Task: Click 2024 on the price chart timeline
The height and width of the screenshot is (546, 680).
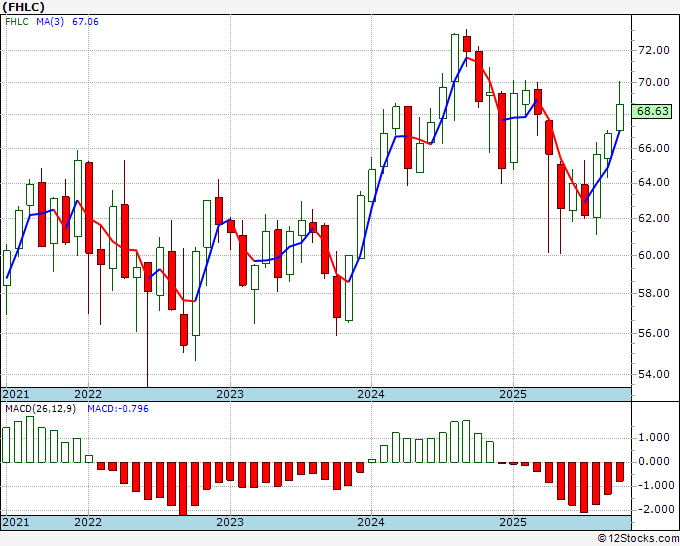Action: click(371, 394)
